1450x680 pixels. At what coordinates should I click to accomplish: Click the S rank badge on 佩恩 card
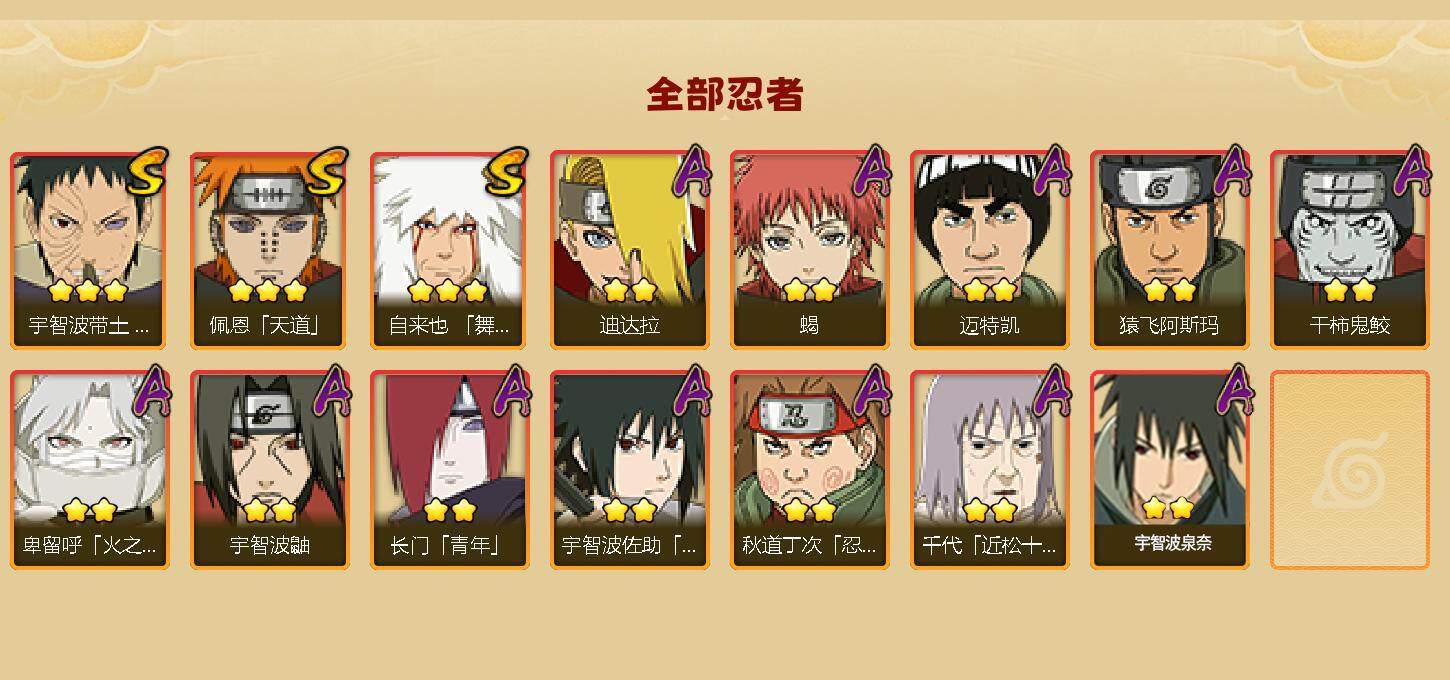tap(327, 172)
